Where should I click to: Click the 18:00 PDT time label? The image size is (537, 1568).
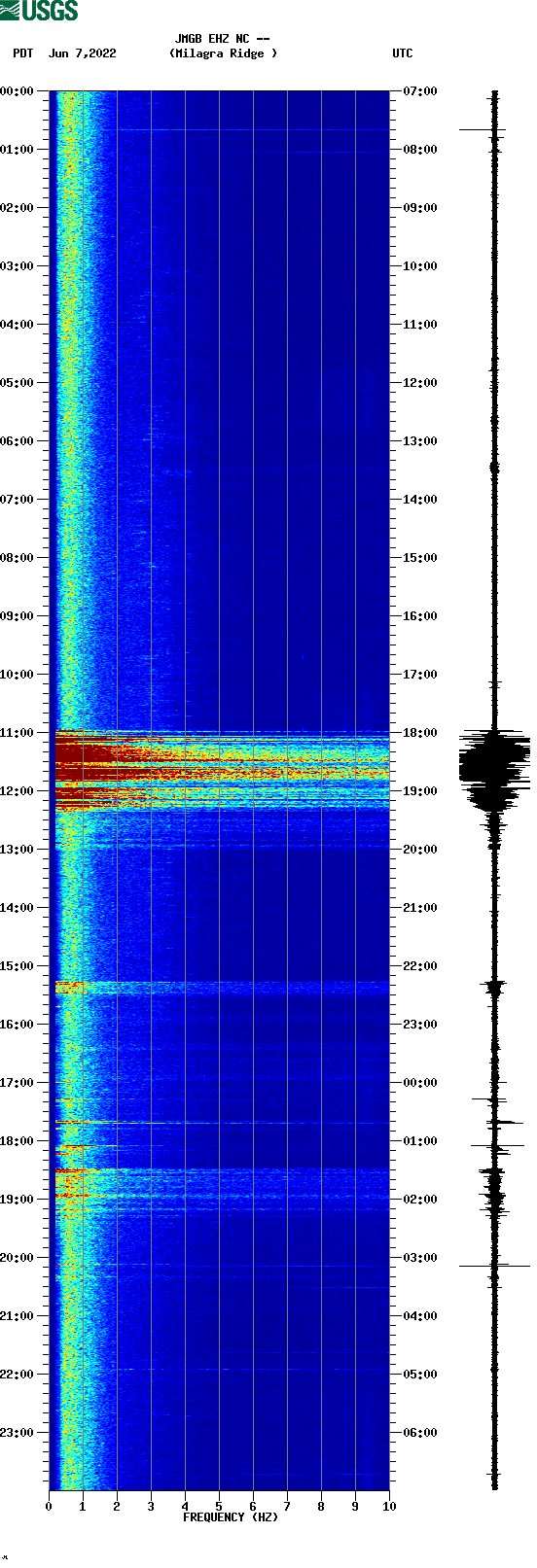tap(17, 1141)
